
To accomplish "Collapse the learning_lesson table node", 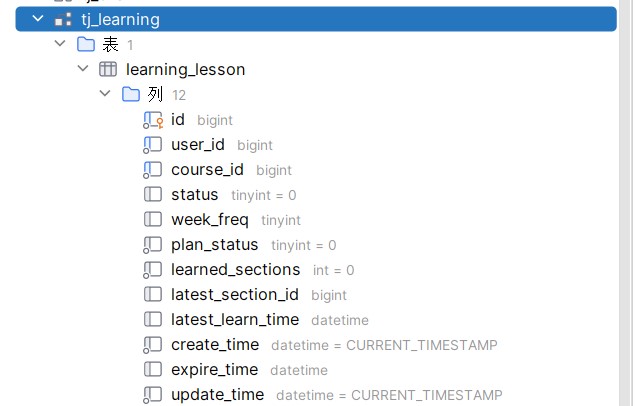I will 83,69.
